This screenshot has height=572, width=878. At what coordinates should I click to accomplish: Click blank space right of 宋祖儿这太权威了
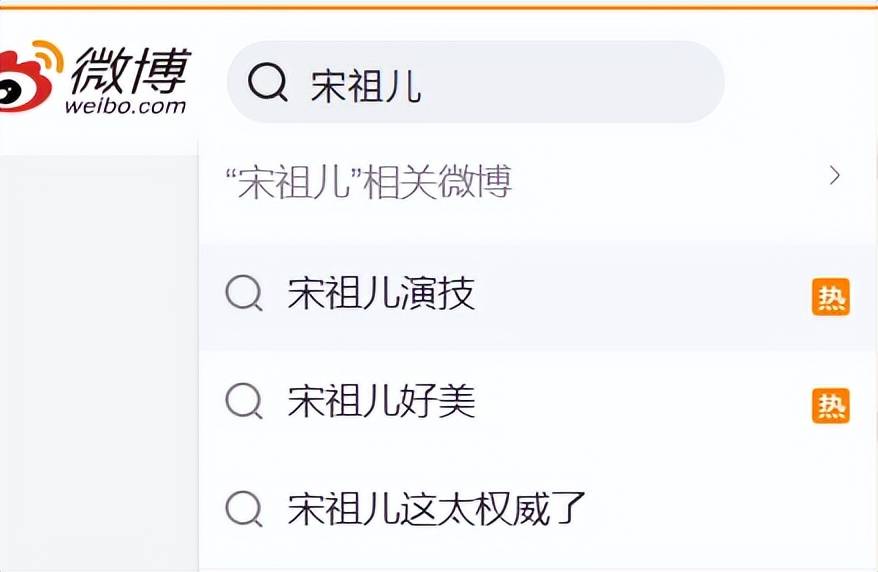(x=720, y=509)
